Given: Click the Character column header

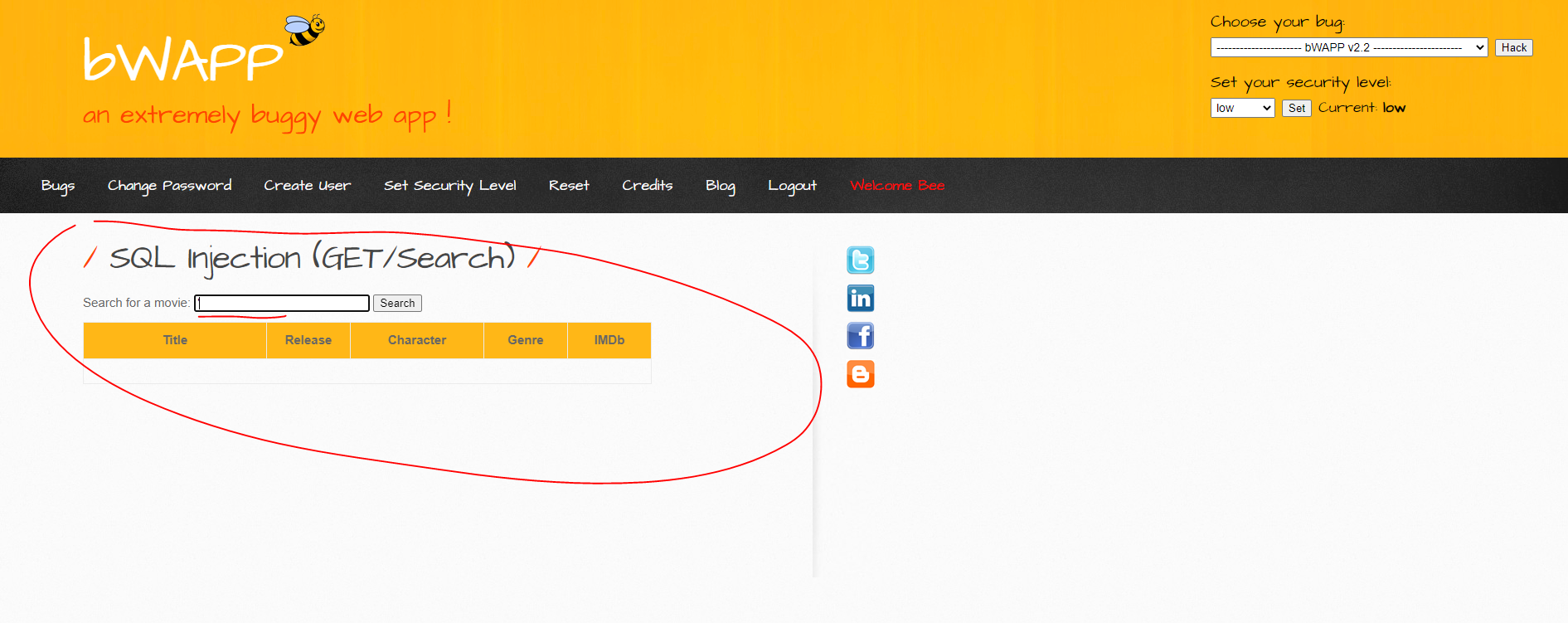Looking at the screenshot, I should (417, 340).
